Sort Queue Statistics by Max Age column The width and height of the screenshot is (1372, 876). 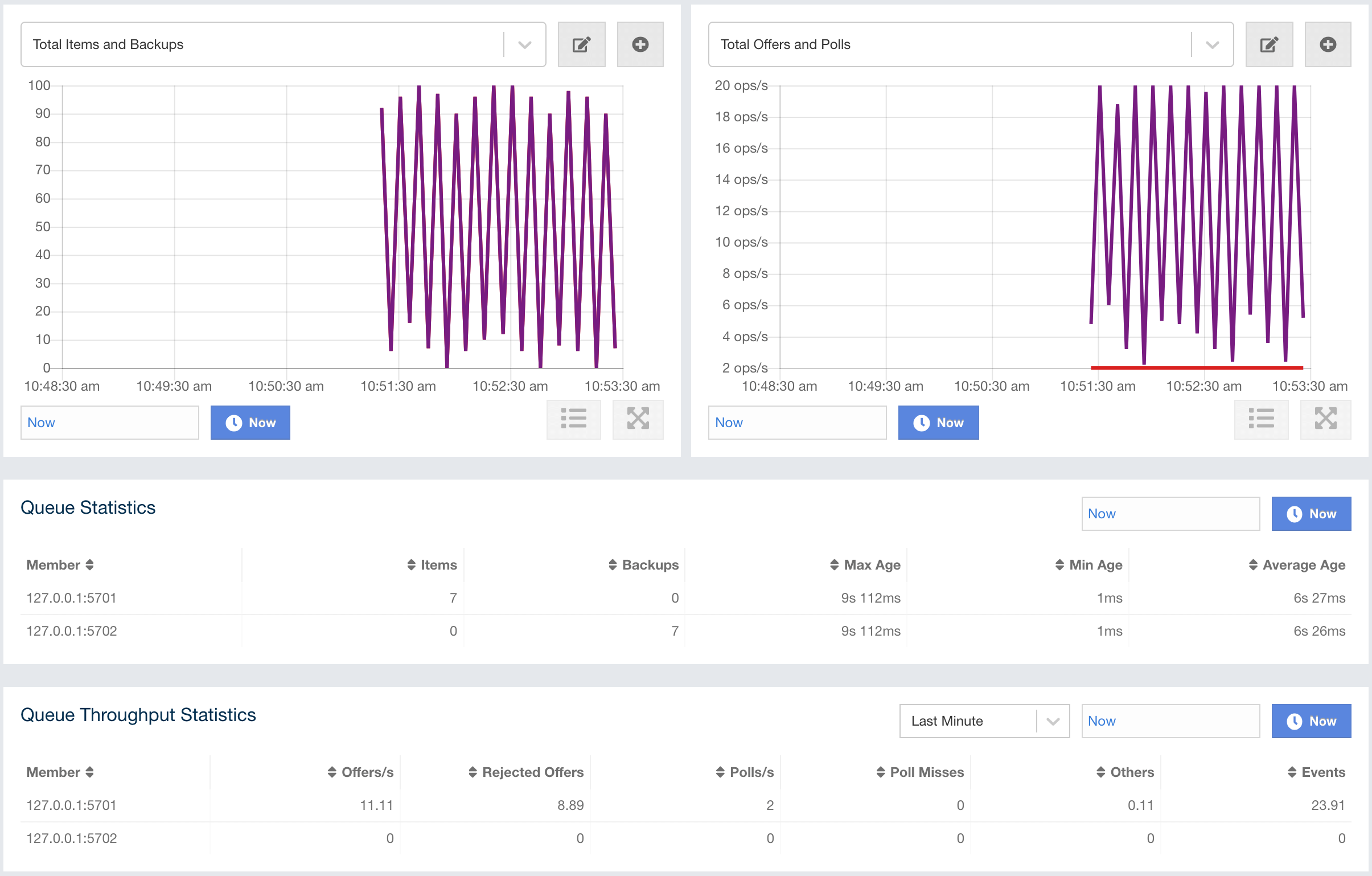point(865,565)
